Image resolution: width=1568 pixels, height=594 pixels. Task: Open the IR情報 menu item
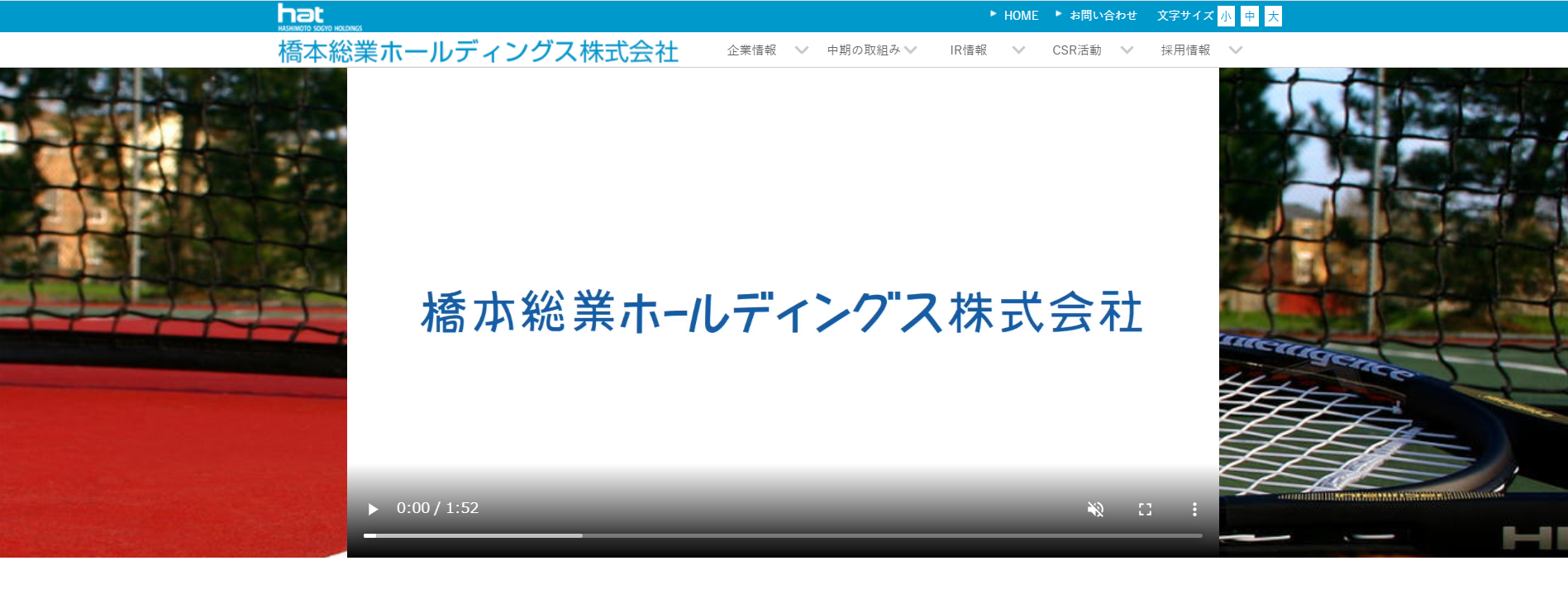pos(968,50)
